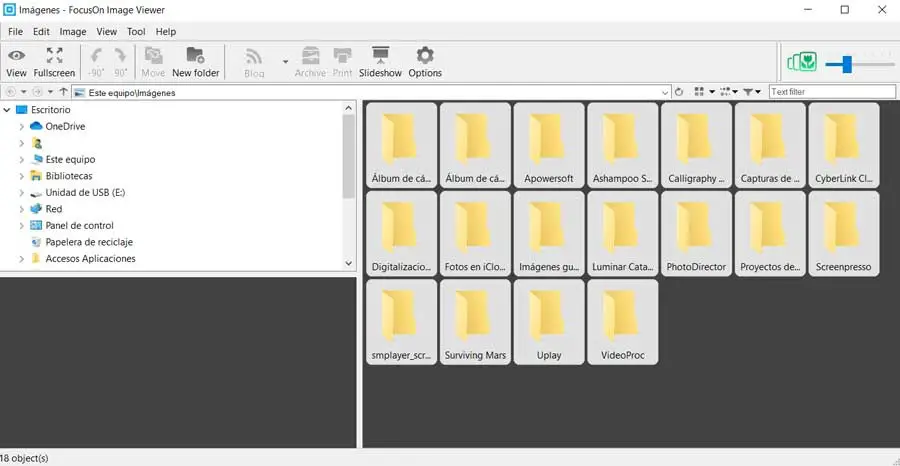Screen dimensions: 900x466
Task: Collapse the Escritorio tree node
Action: 7,110
